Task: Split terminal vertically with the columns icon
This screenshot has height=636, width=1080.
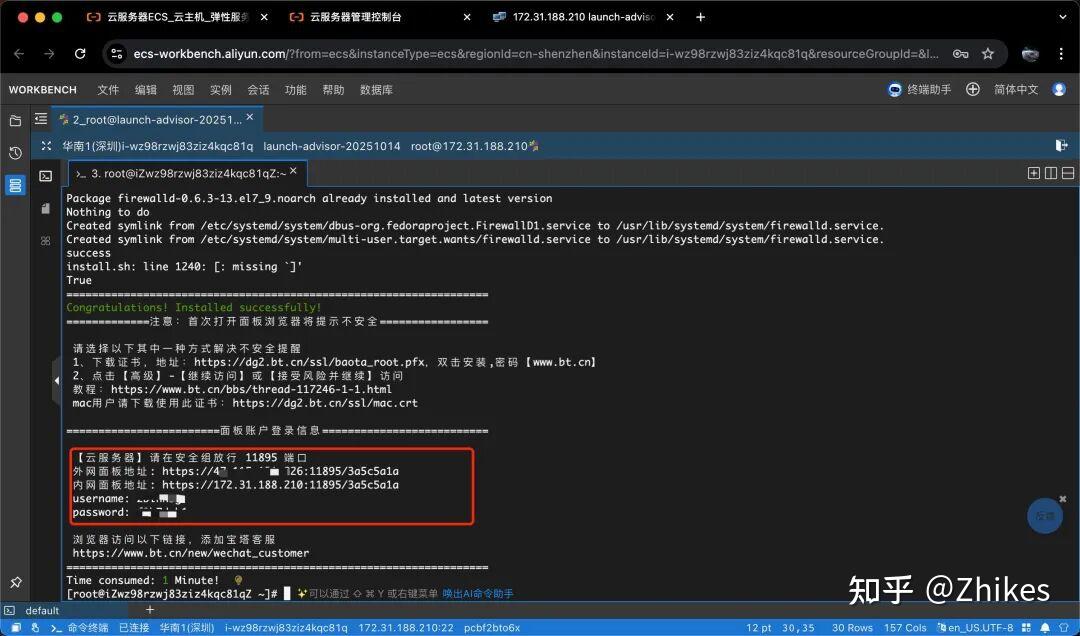Action: tap(1051, 173)
